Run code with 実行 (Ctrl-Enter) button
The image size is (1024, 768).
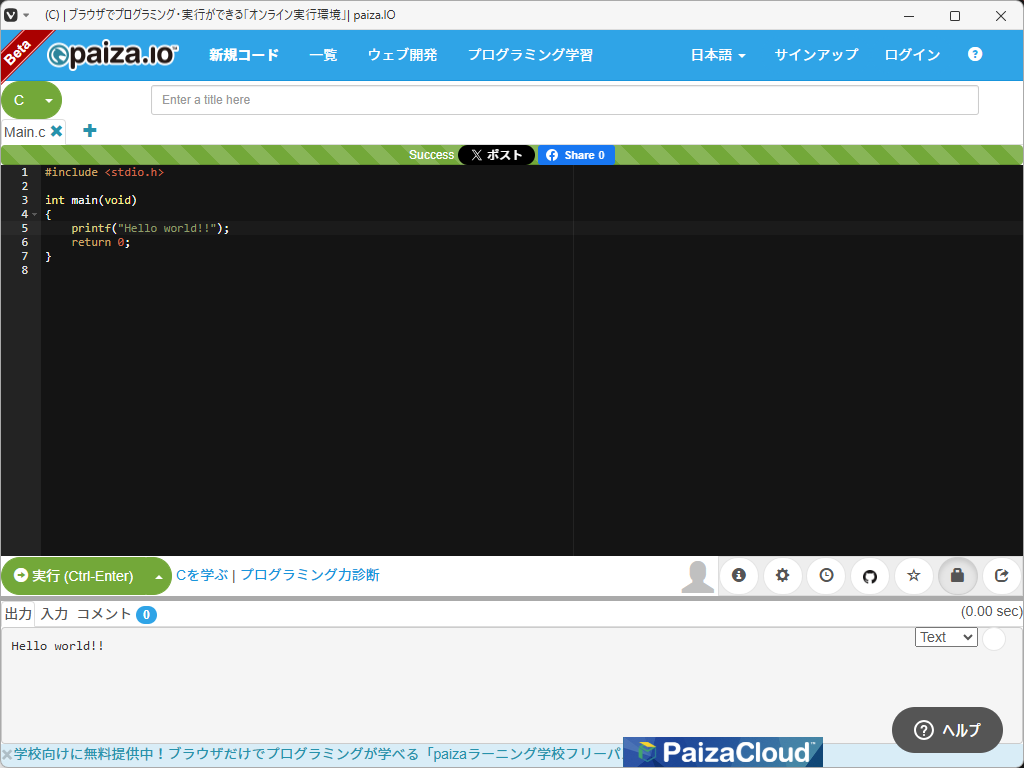pos(74,576)
